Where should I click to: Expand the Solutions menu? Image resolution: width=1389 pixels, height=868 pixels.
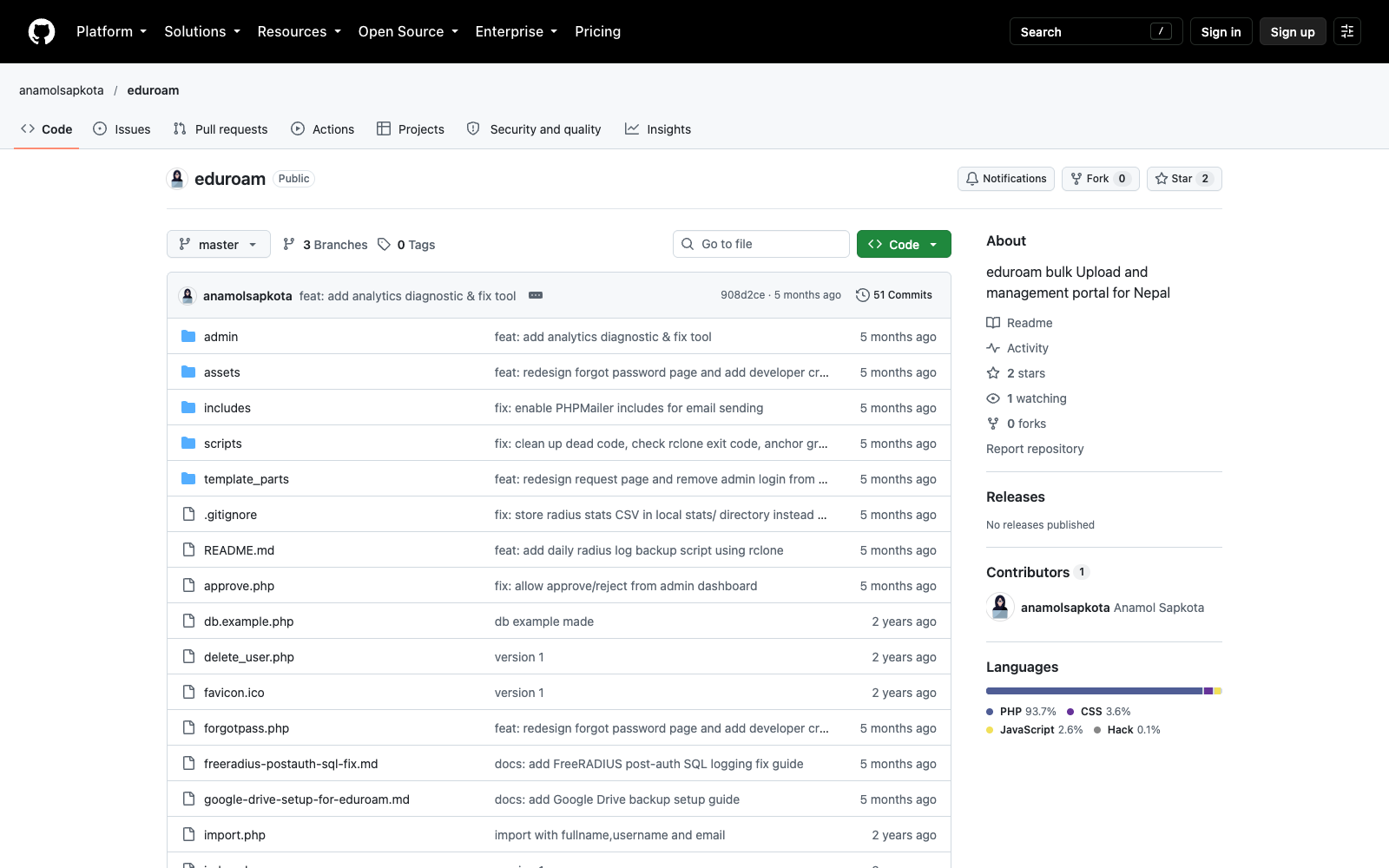pos(202,31)
